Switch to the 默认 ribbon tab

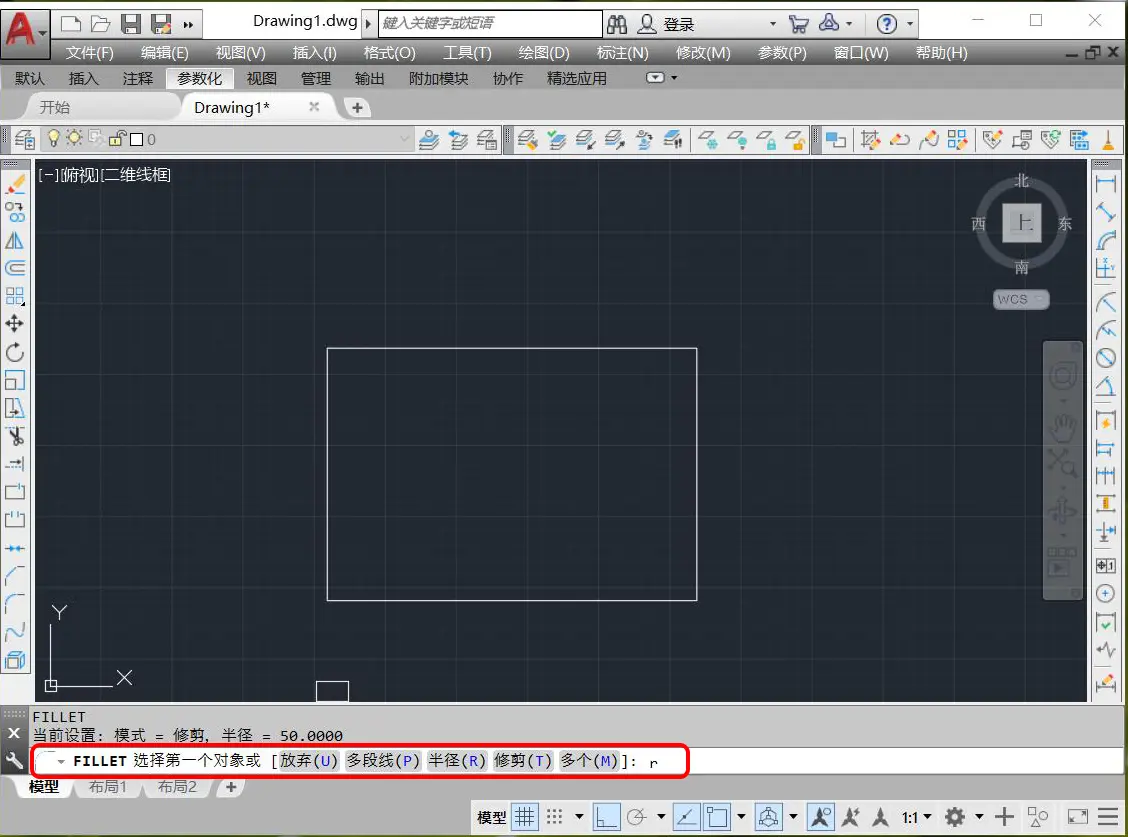point(29,78)
